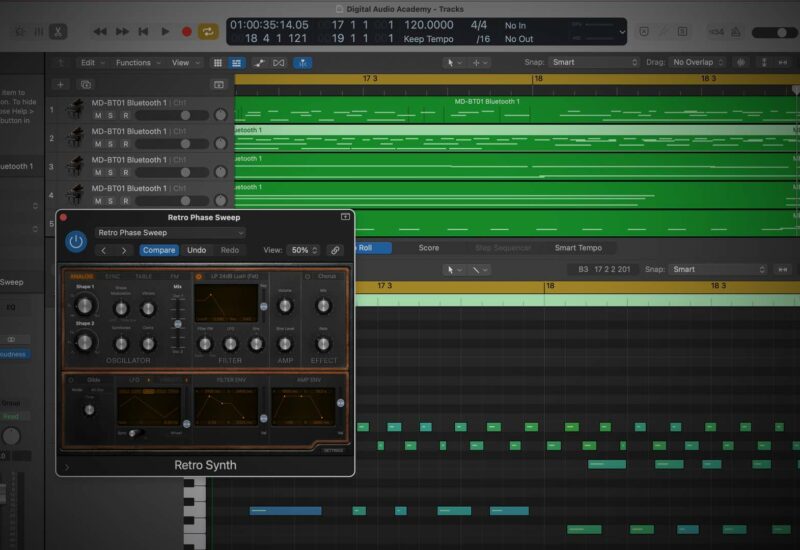Click the Global Tracks icon above track headers
This screenshot has width=800, height=550.
[x=219, y=85]
